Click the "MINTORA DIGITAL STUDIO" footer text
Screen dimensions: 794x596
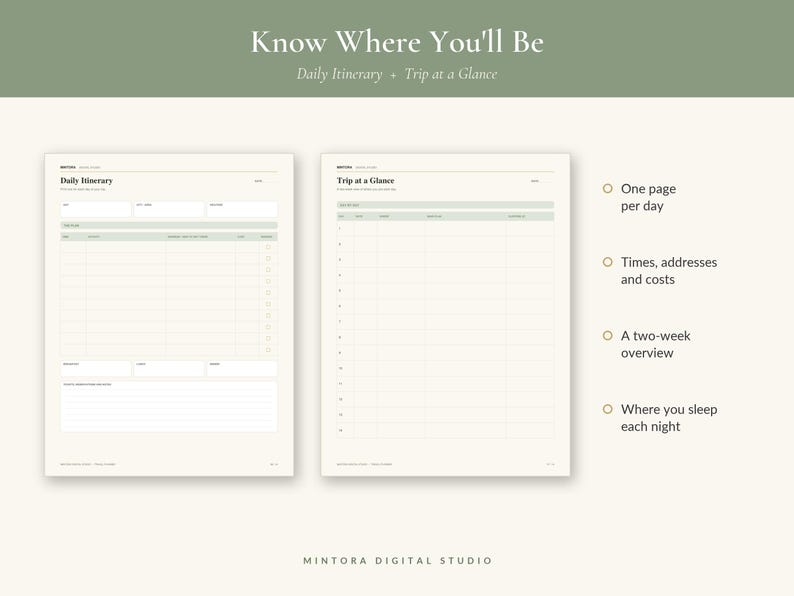click(398, 561)
